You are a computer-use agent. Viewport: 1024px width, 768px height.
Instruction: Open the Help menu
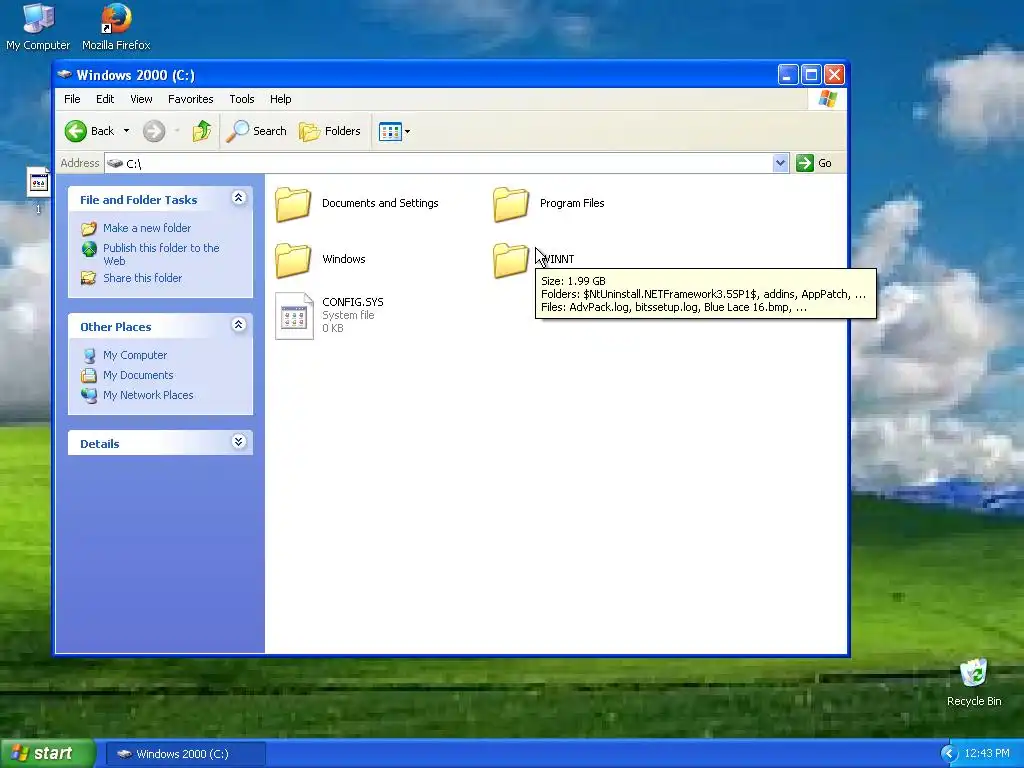(281, 99)
